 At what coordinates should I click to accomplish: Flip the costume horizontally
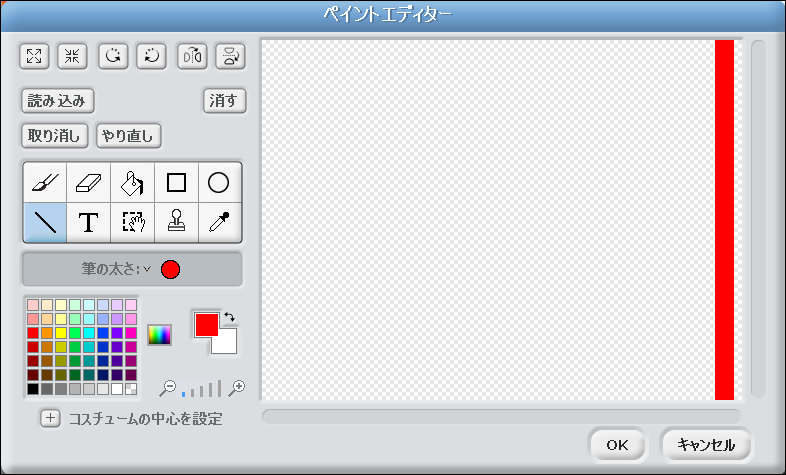[x=192, y=56]
